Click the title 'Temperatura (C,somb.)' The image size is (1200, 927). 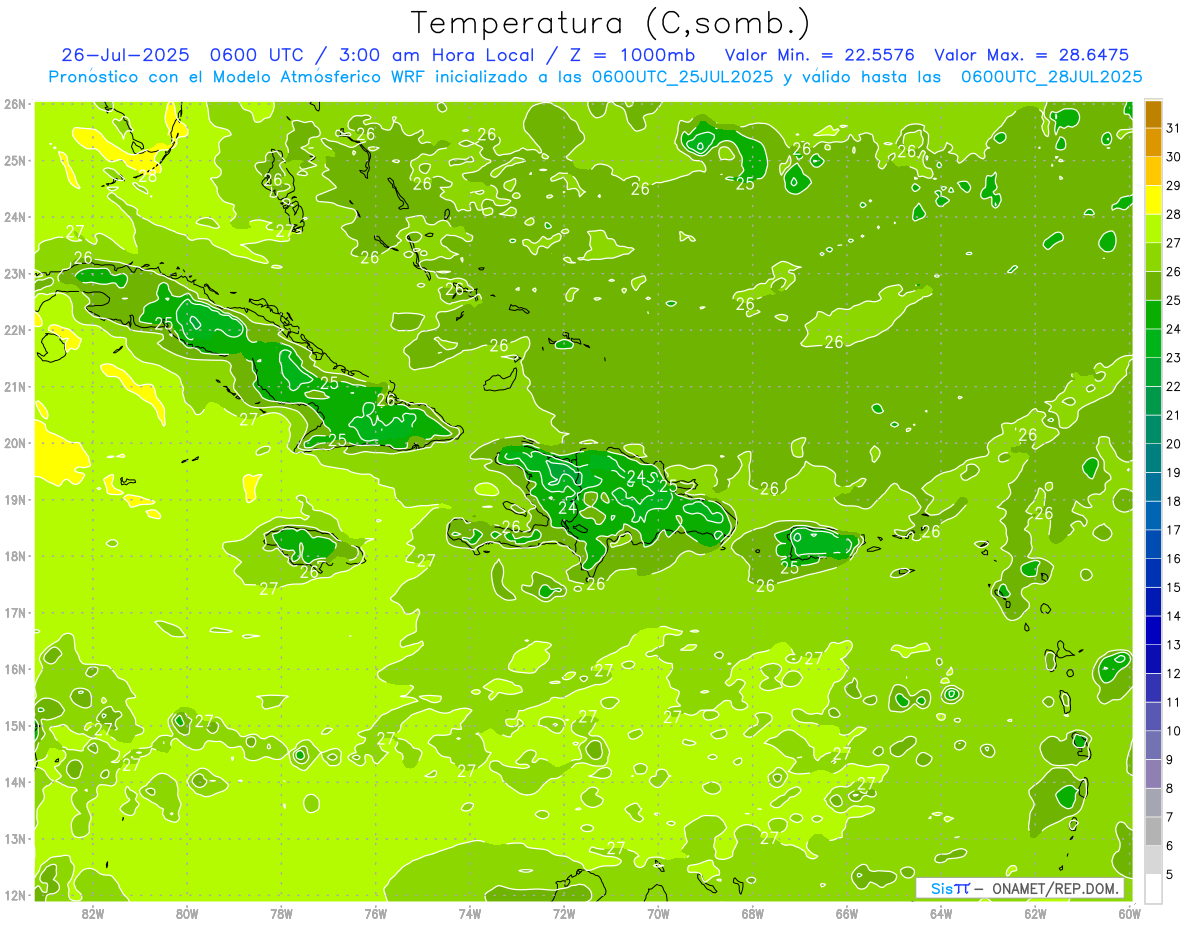coord(611,24)
